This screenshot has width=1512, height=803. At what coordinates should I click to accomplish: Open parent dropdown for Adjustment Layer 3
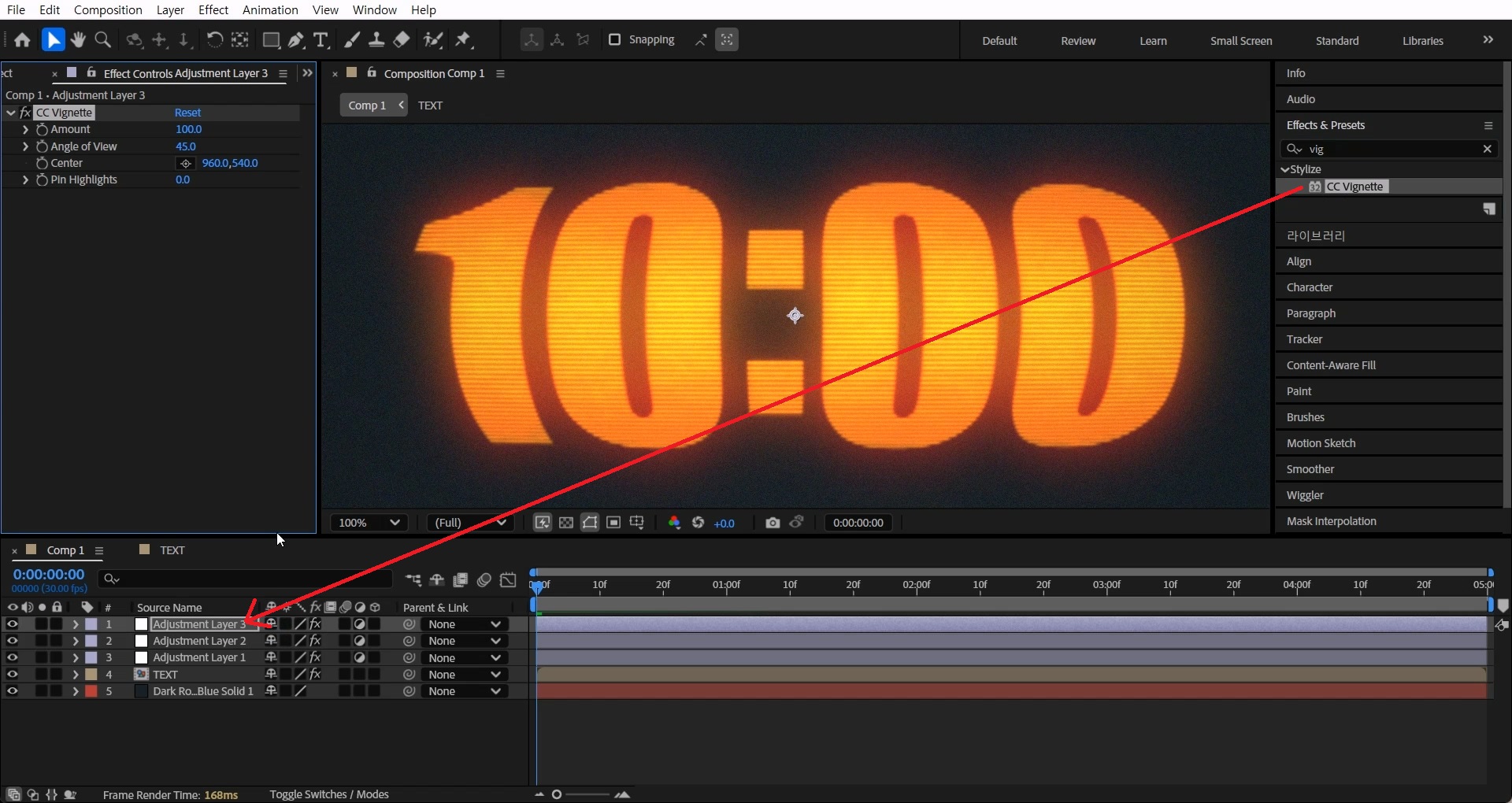pyautogui.click(x=464, y=624)
